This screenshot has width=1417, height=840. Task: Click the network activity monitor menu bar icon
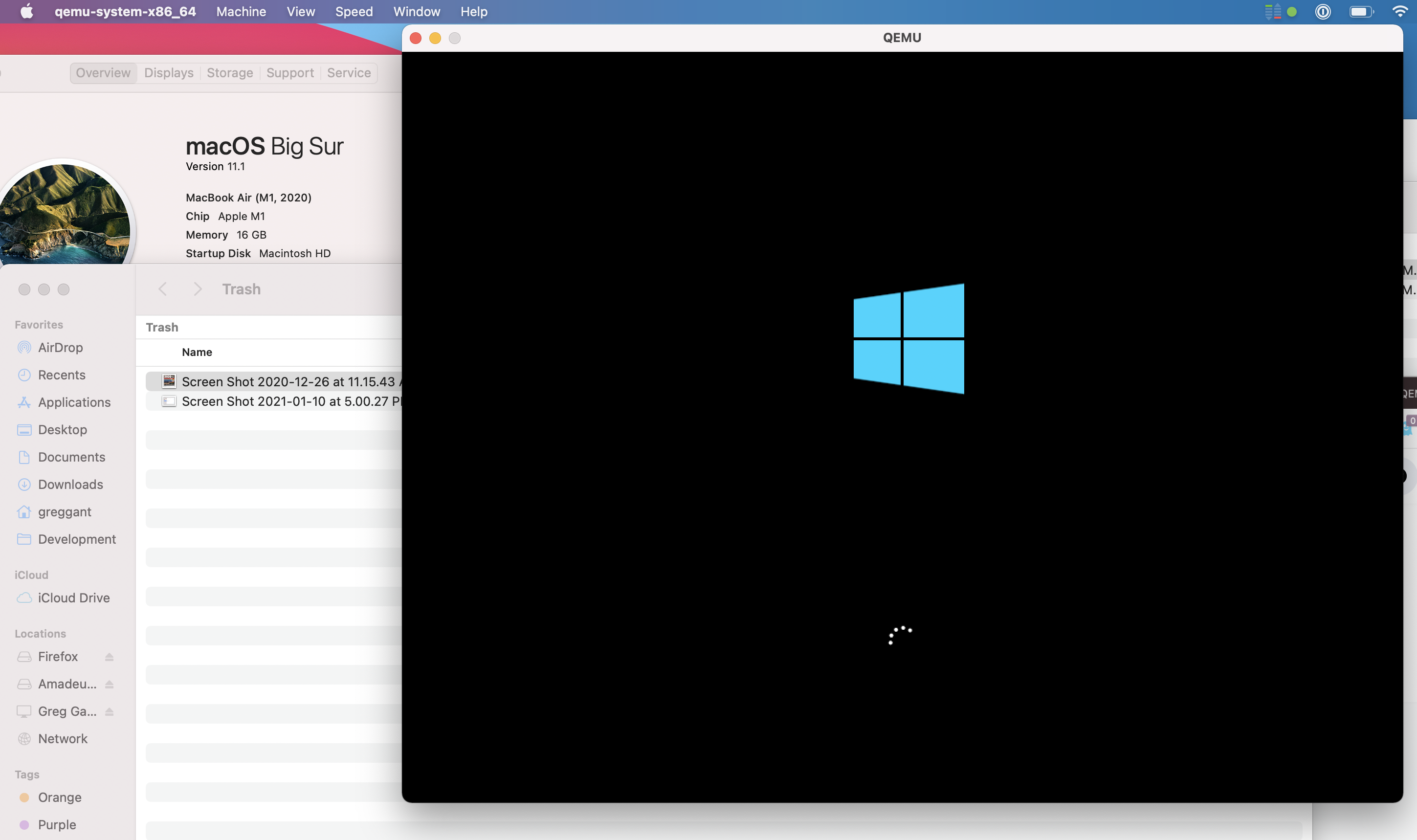coord(1273,11)
